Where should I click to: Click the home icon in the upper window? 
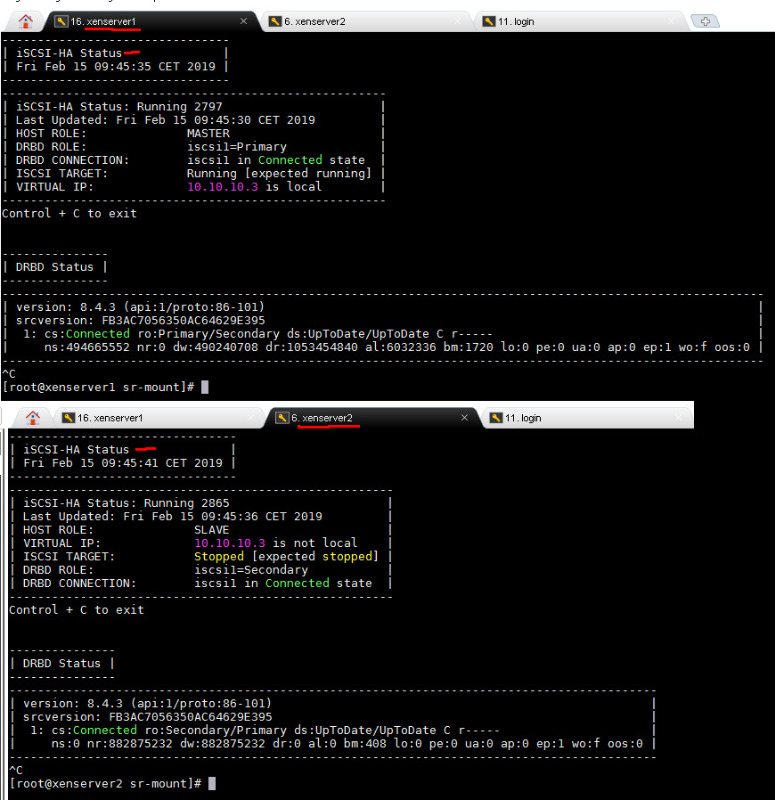point(26,21)
